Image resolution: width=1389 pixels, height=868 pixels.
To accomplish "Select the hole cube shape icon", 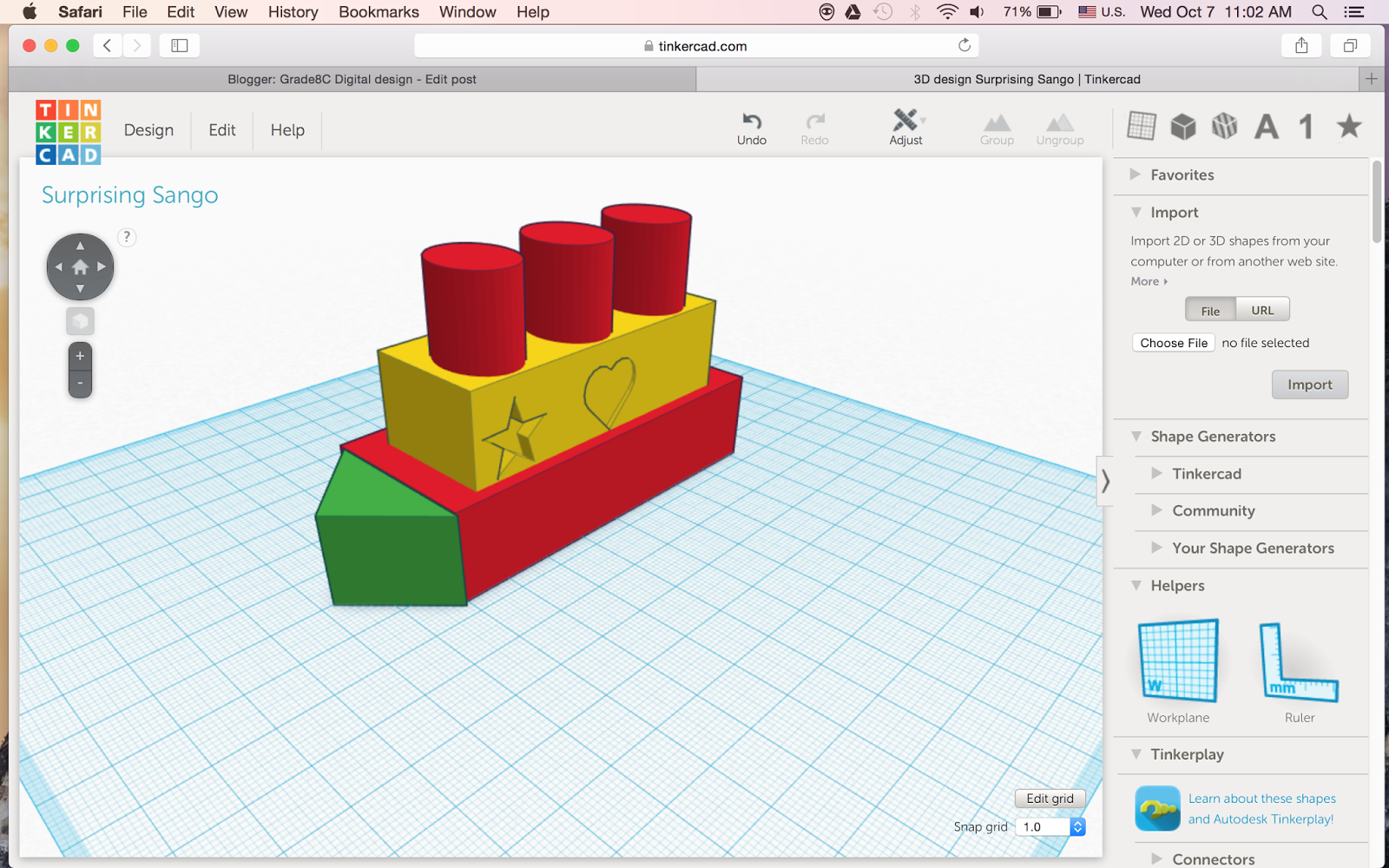I will point(1225,126).
